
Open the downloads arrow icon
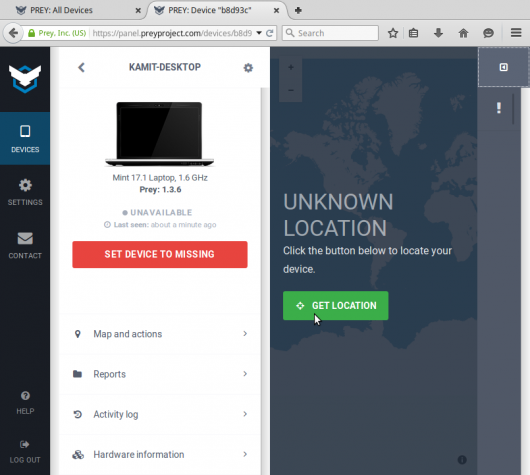438,33
